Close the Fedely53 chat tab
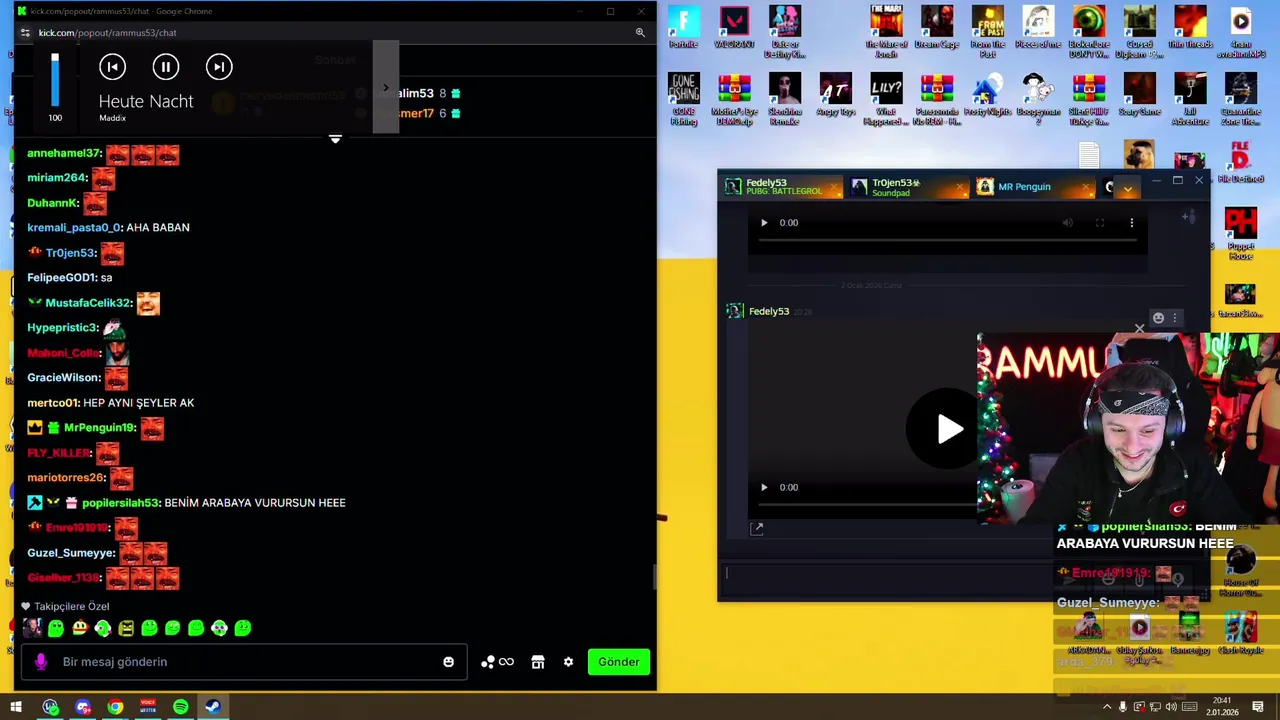1280x720 pixels. (x=833, y=187)
